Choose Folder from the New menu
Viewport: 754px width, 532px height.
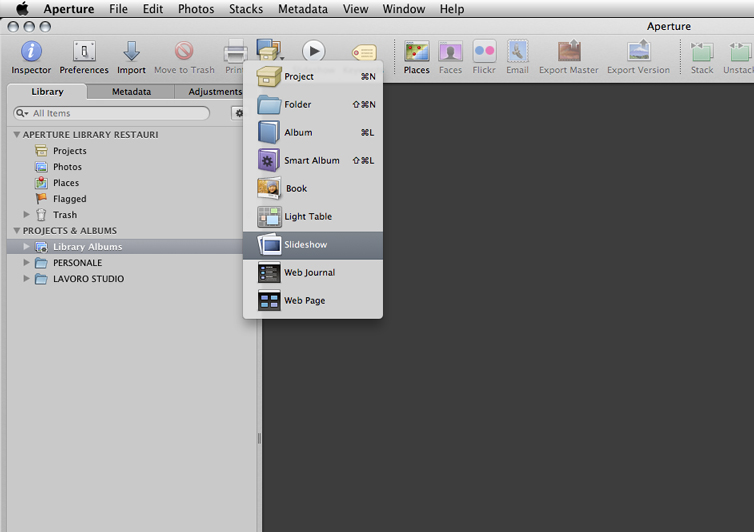coord(313,104)
